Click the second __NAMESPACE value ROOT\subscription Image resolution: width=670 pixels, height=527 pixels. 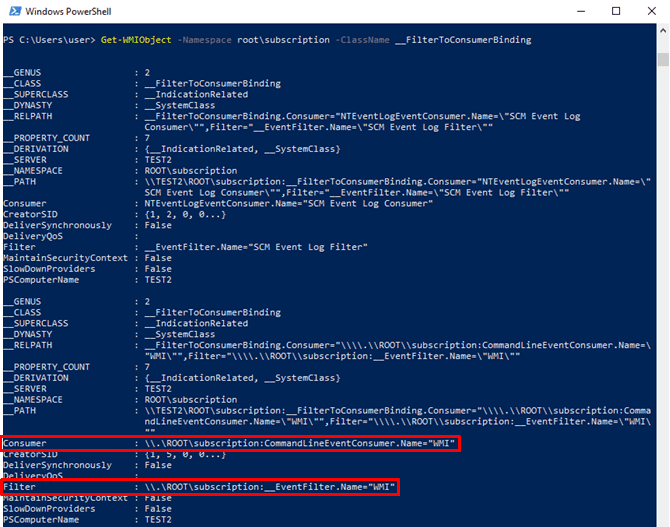(x=191, y=400)
